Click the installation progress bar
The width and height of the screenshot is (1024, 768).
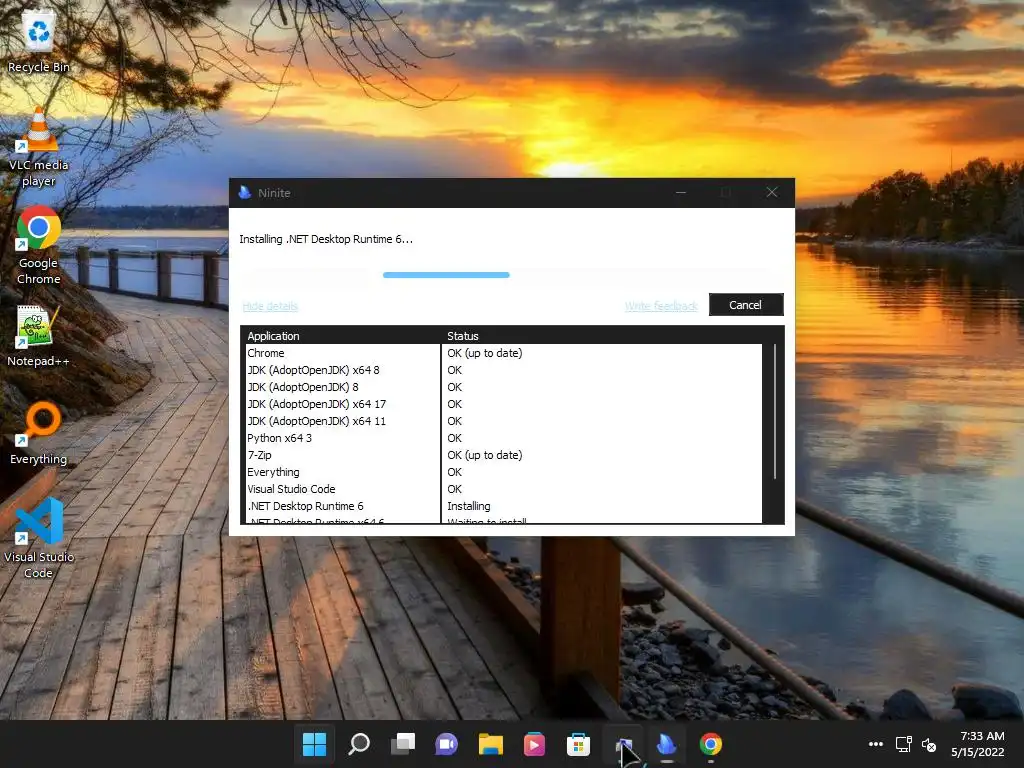pos(511,275)
